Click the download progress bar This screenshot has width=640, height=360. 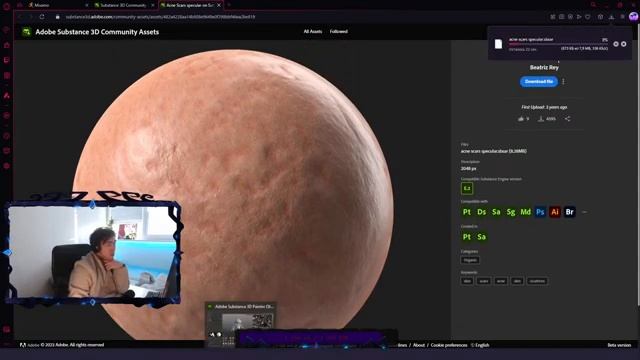(558, 44)
